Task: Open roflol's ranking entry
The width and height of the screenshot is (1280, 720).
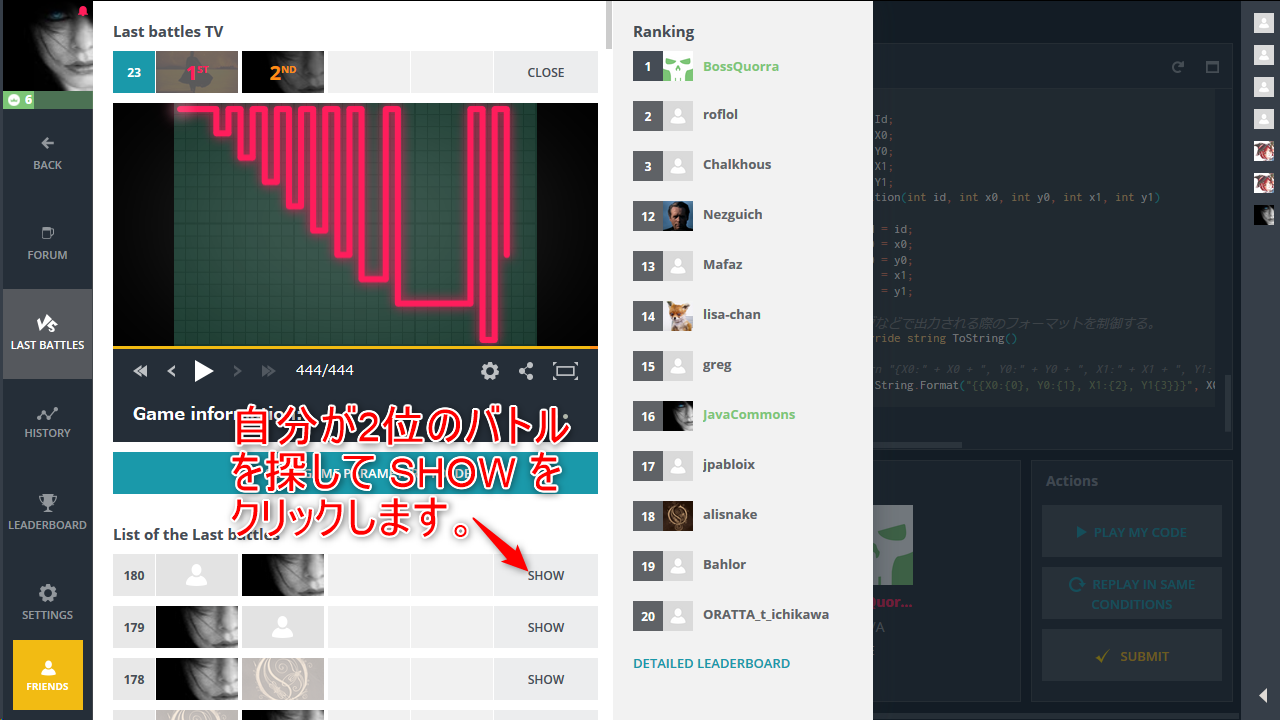Action: click(x=720, y=114)
